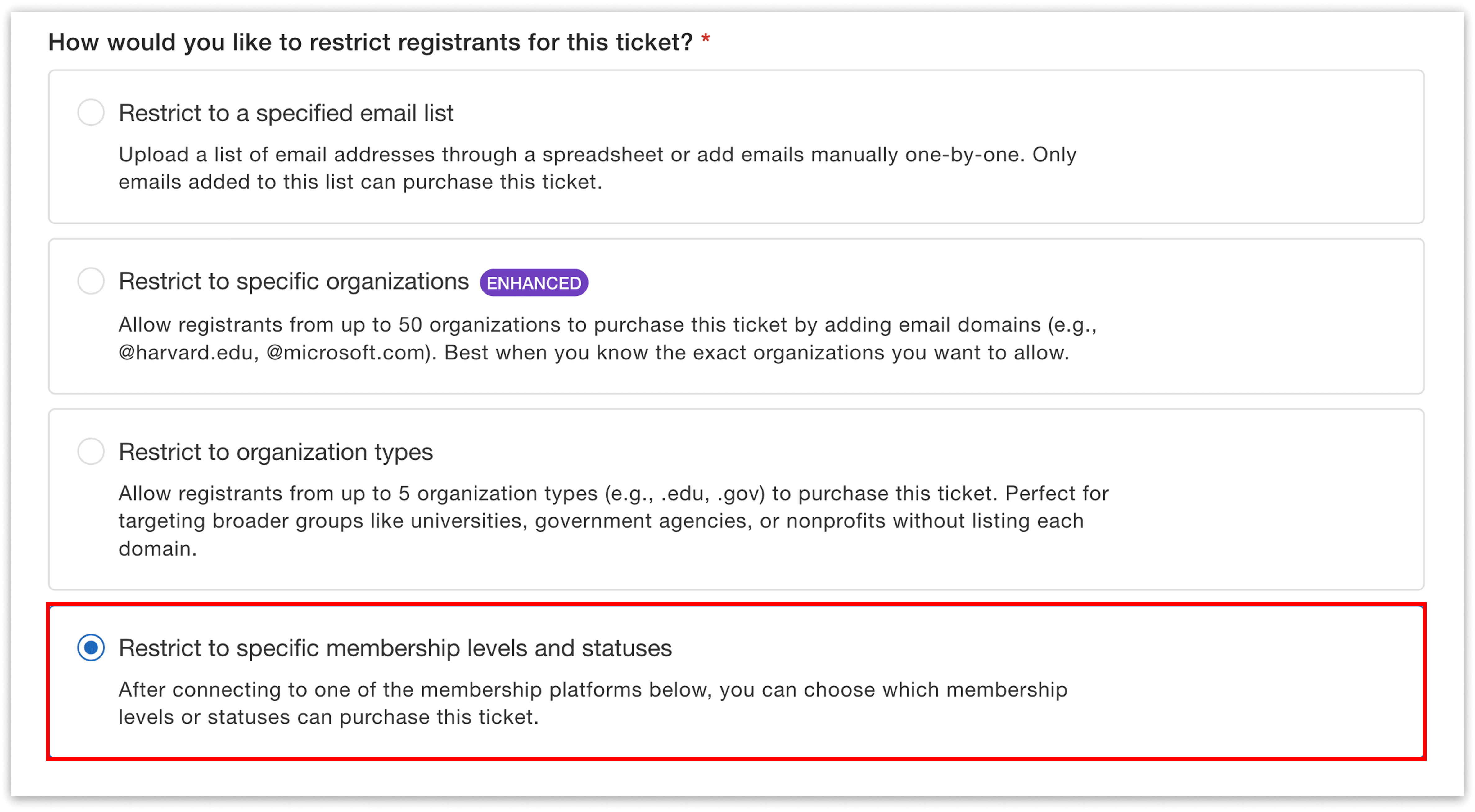
Task: Click the email list upload description text
Action: (597, 167)
